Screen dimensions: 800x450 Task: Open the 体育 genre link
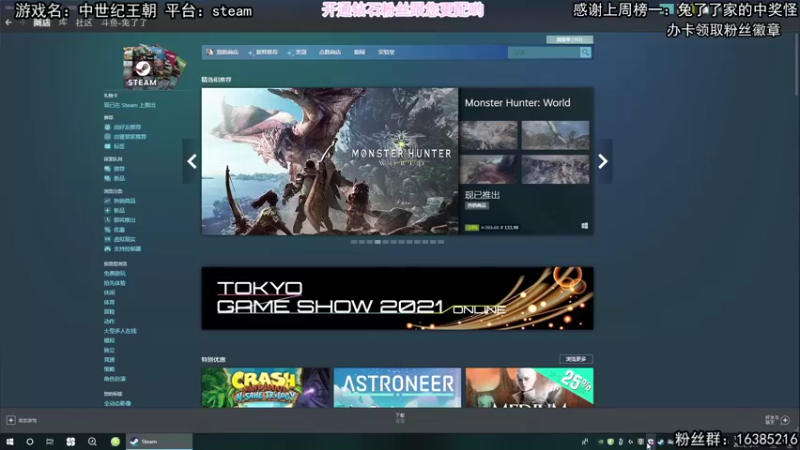109,303
